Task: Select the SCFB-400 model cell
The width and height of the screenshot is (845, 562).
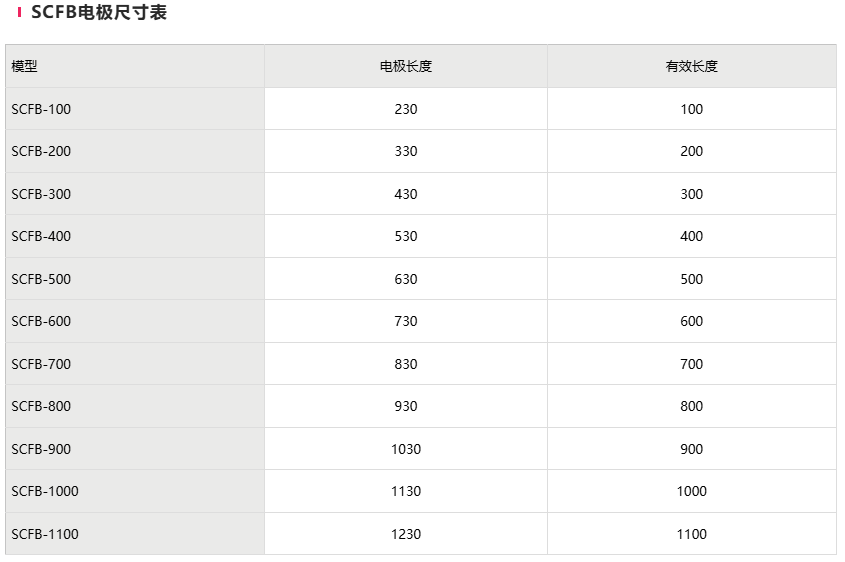Action: [41, 236]
